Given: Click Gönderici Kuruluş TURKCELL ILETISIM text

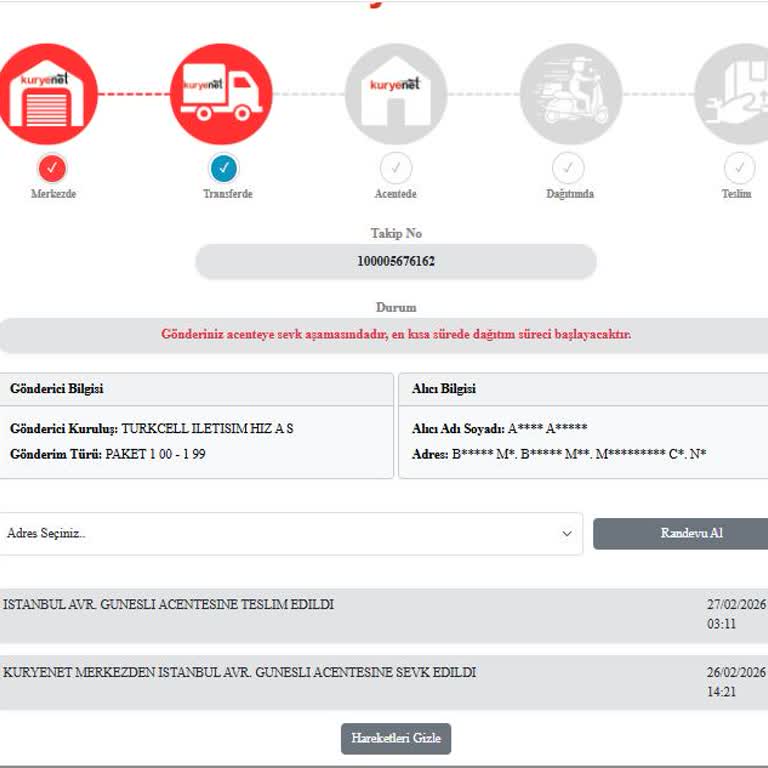Looking at the screenshot, I should click(152, 429).
